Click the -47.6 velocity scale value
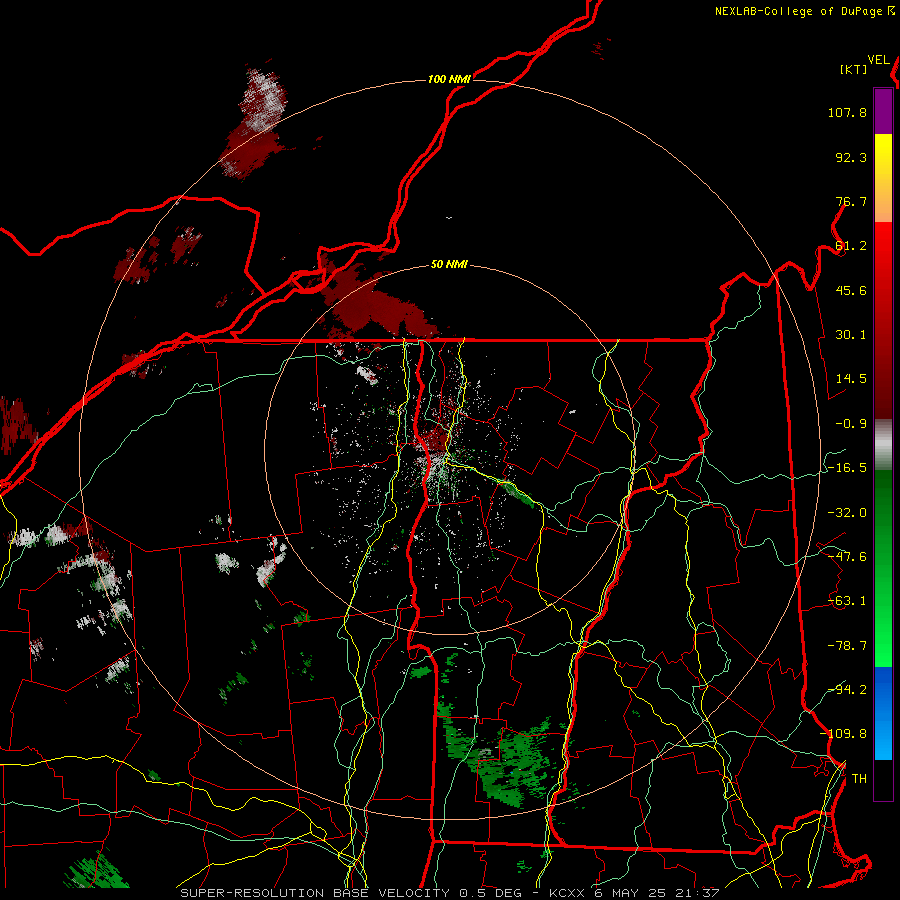 pyautogui.click(x=847, y=557)
